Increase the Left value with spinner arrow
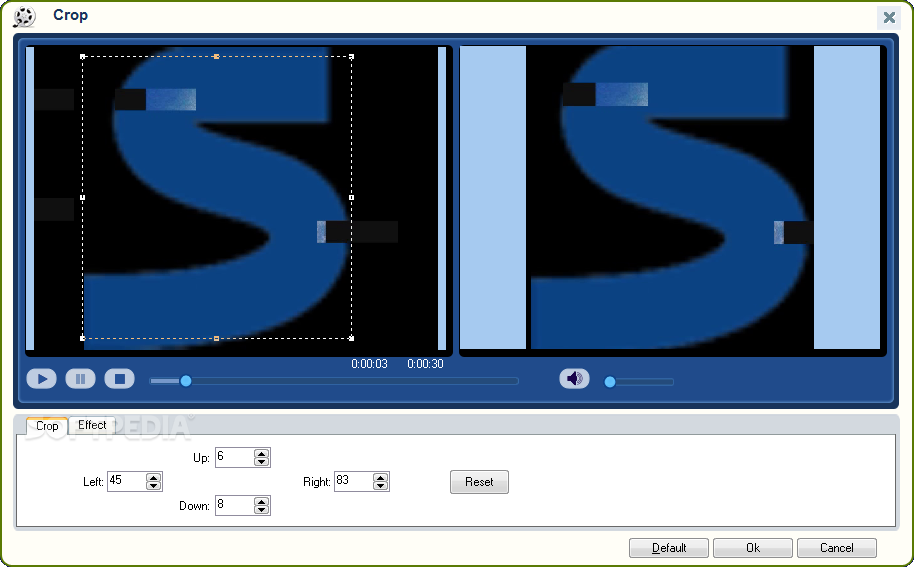The width and height of the screenshot is (914, 567). [x=154, y=478]
